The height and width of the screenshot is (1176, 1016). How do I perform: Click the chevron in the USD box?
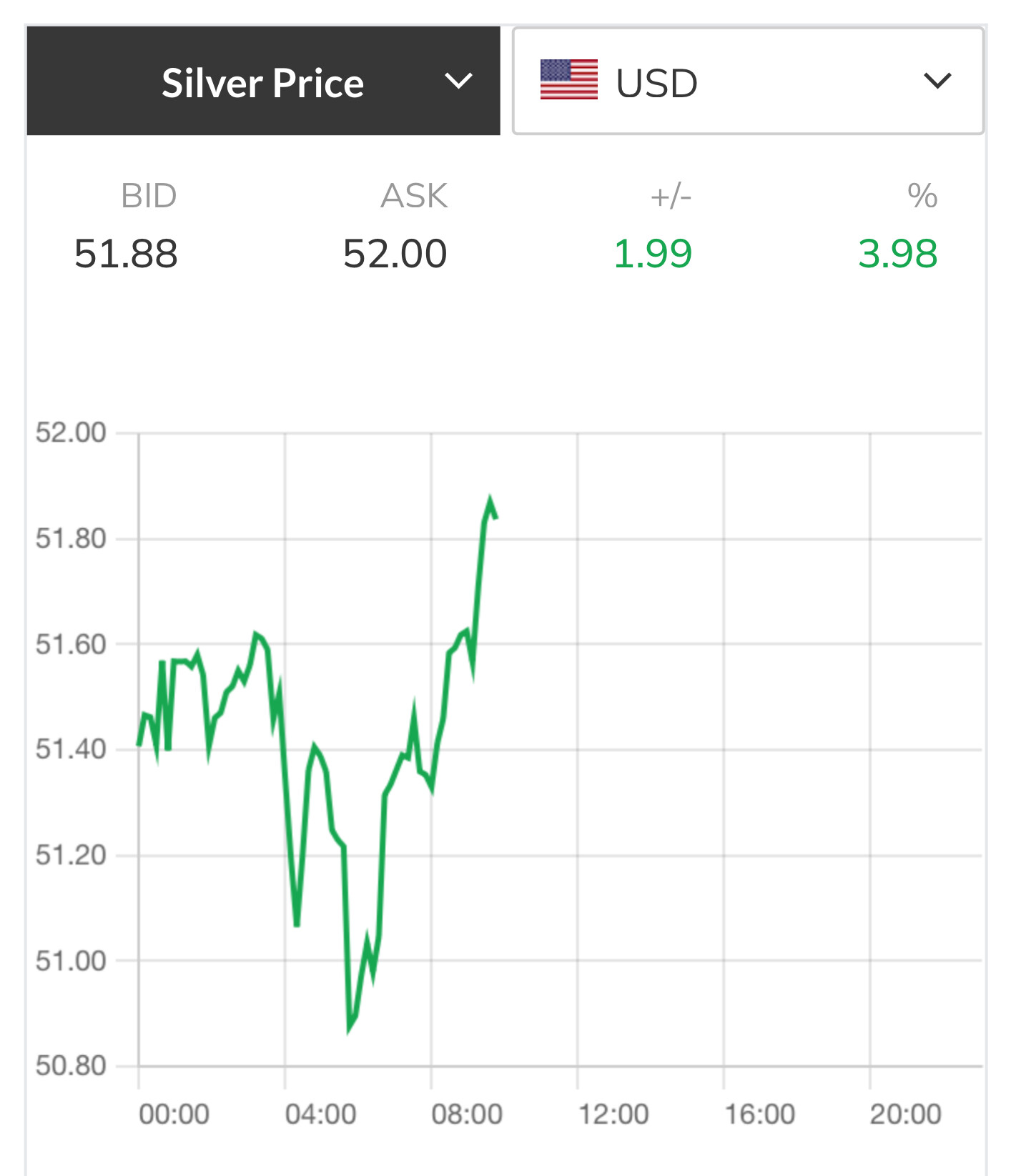[937, 81]
